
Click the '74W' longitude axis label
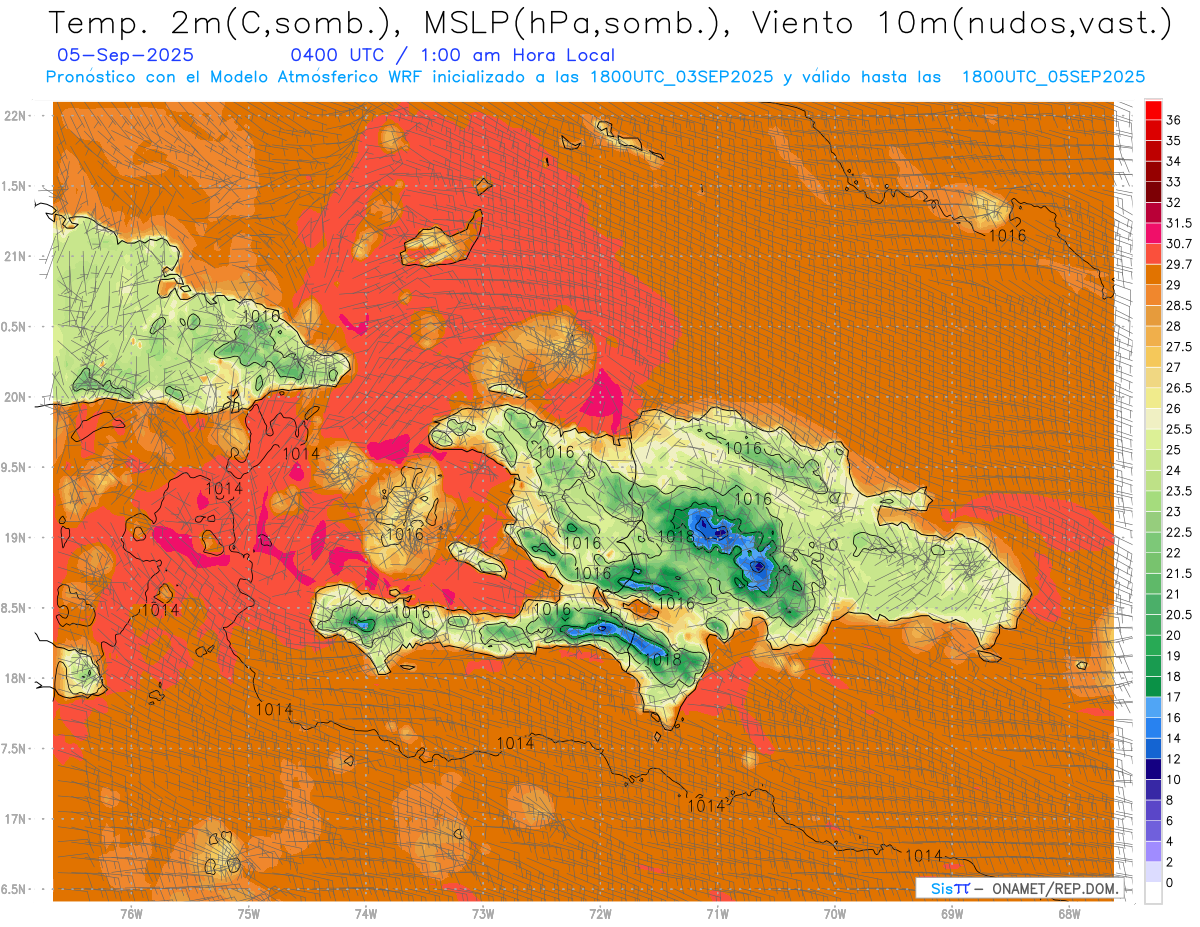point(366,913)
